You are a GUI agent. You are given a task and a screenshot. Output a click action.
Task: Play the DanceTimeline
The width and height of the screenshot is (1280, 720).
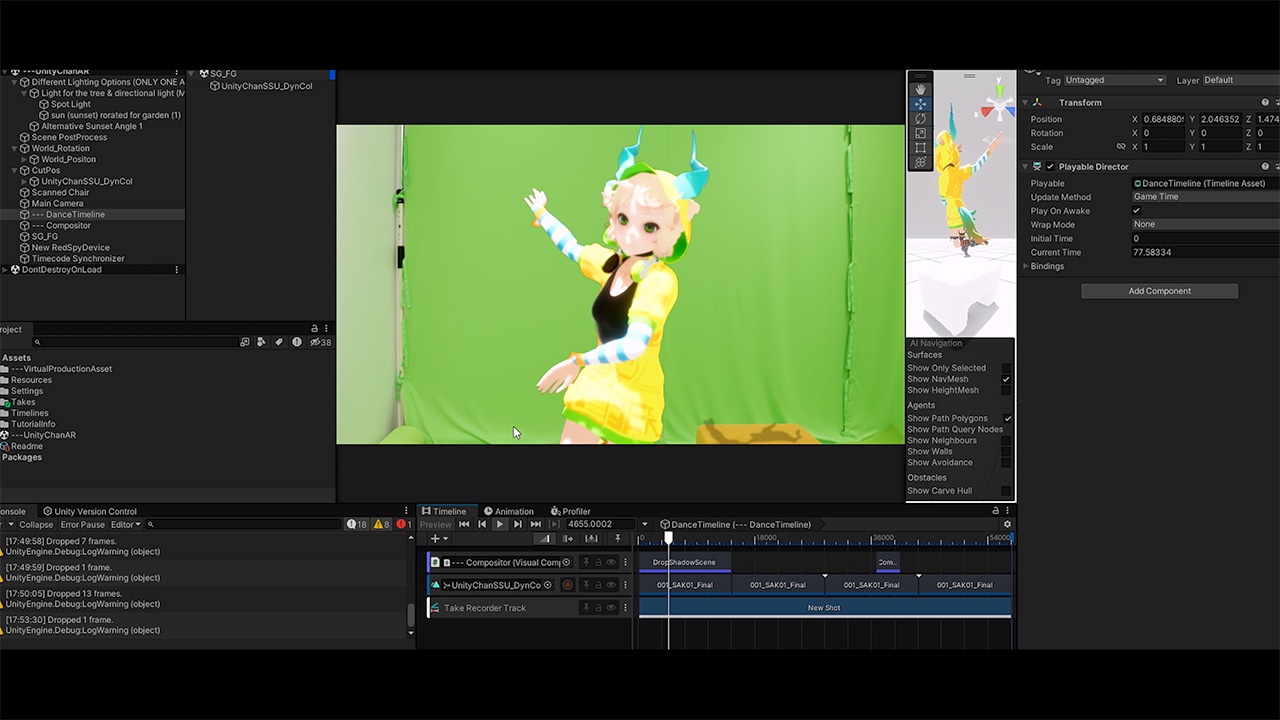click(500, 524)
